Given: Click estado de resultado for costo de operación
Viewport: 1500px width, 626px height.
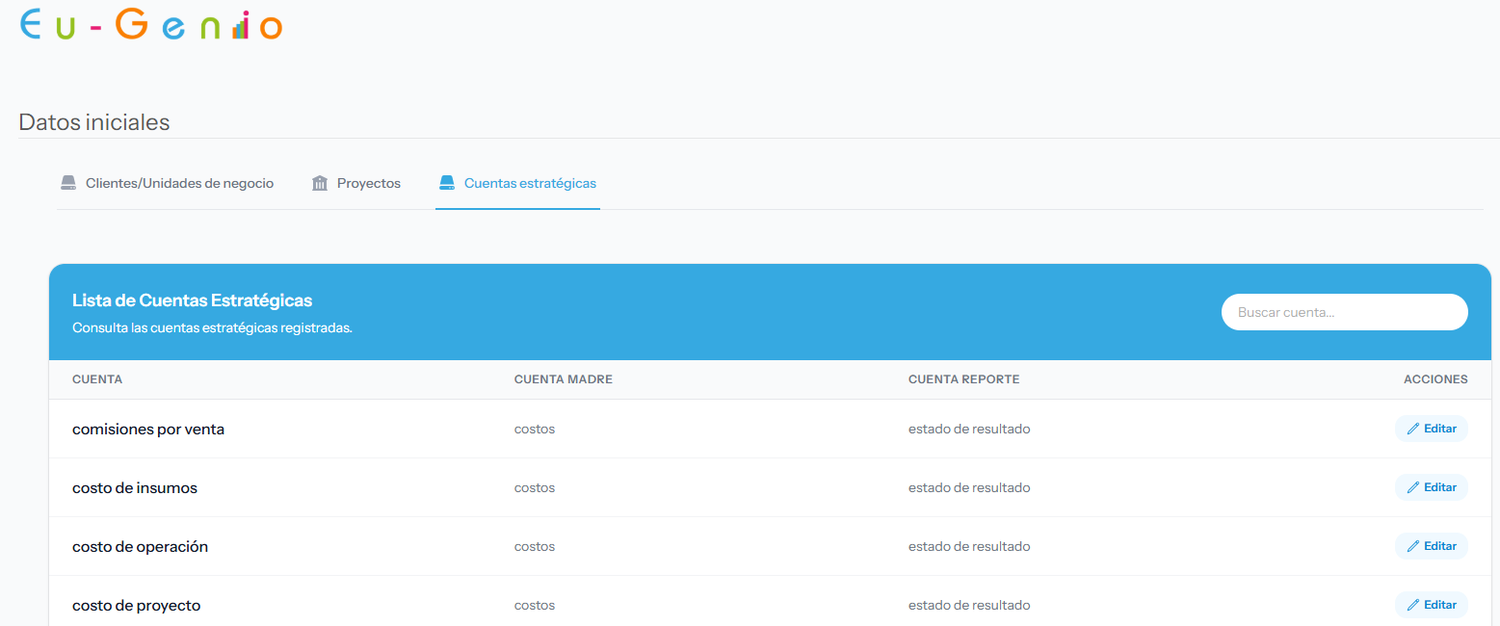Looking at the screenshot, I should click(969, 547).
